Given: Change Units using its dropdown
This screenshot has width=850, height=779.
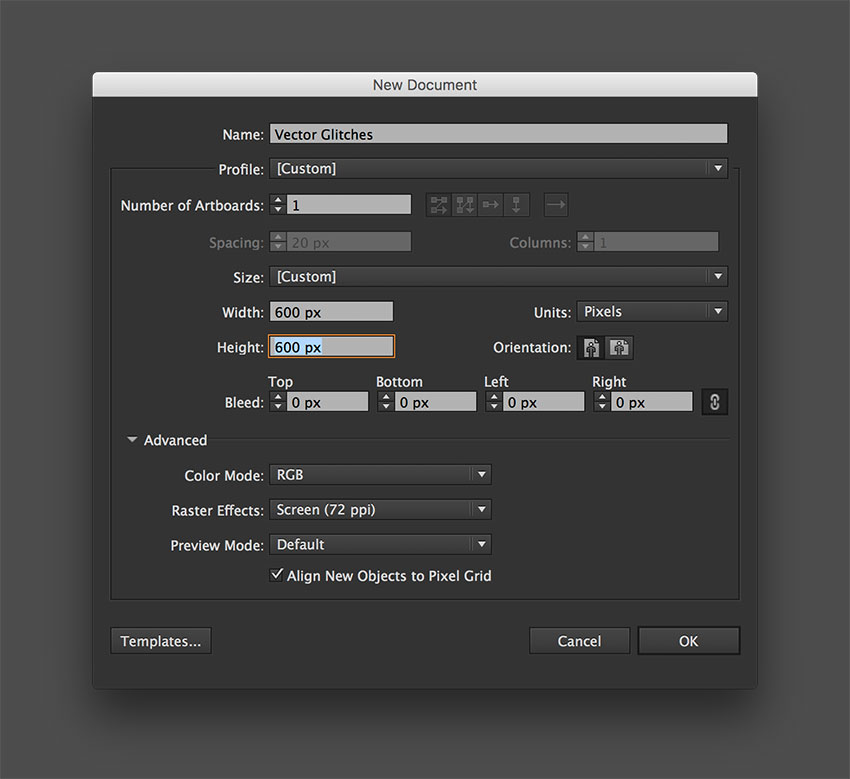Looking at the screenshot, I should click(717, 311).
